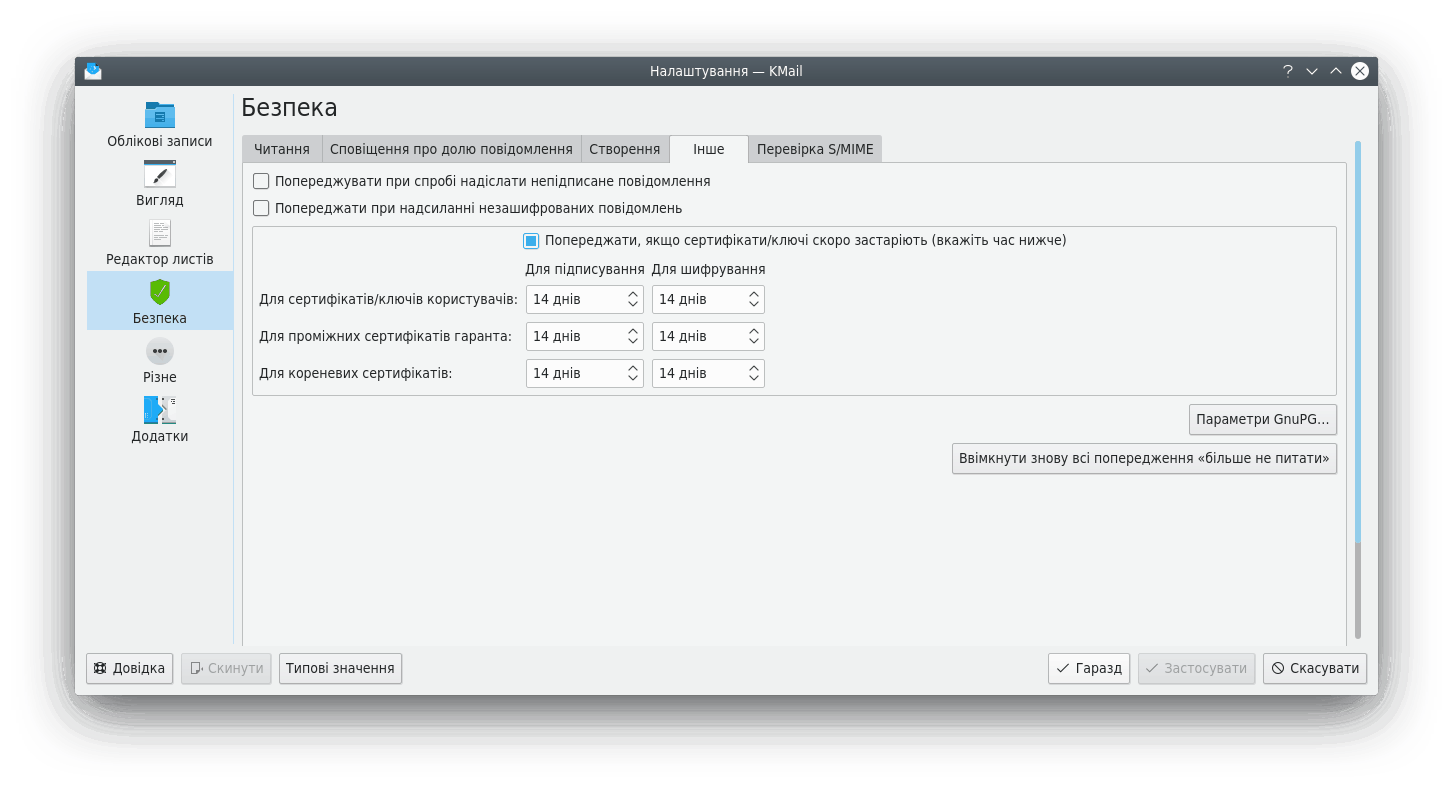Switch to the Читання tab

click(x=281, y=149)
